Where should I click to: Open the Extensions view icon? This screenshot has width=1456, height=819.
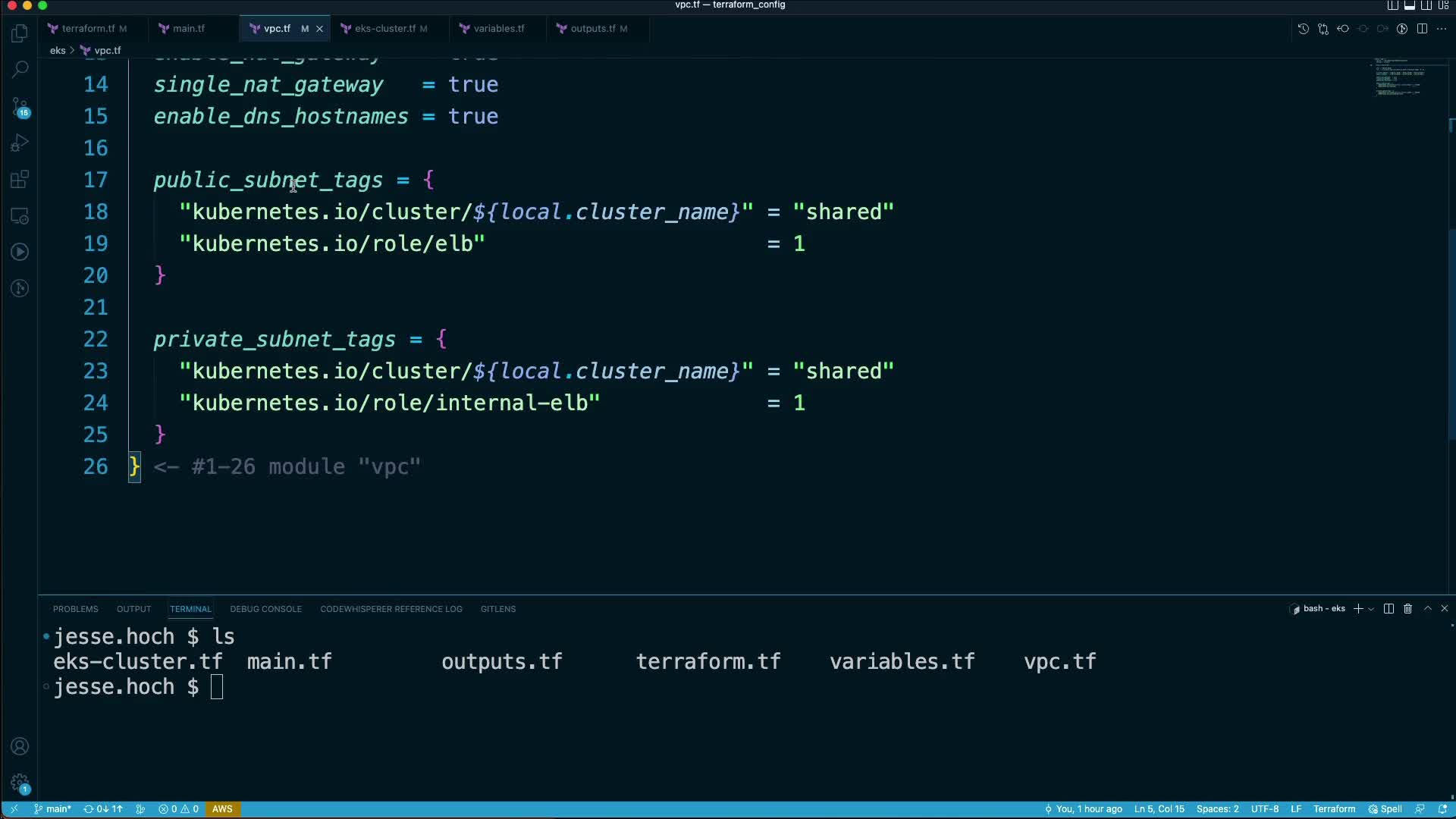20,180
